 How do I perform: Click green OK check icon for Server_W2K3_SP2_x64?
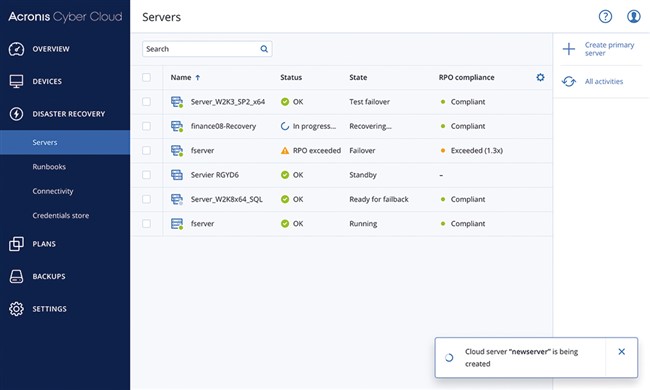tap(285, 102)
